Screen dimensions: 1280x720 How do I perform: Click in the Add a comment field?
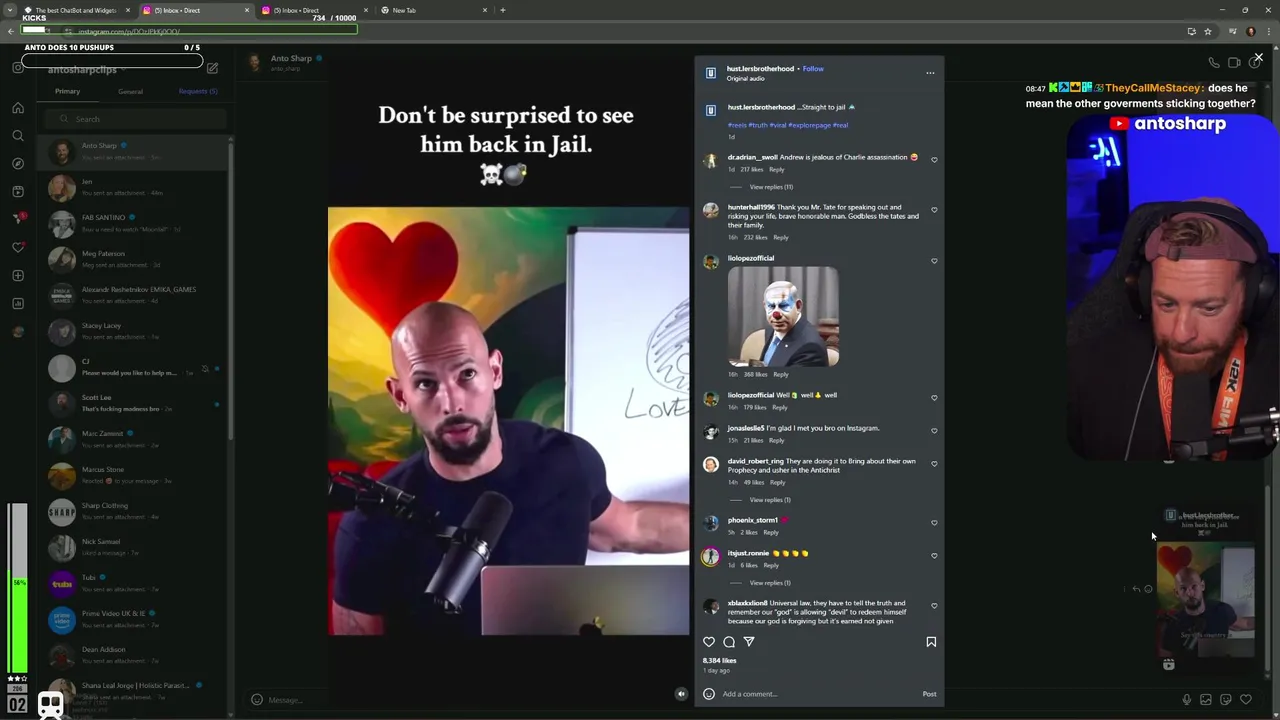(820, 694)
